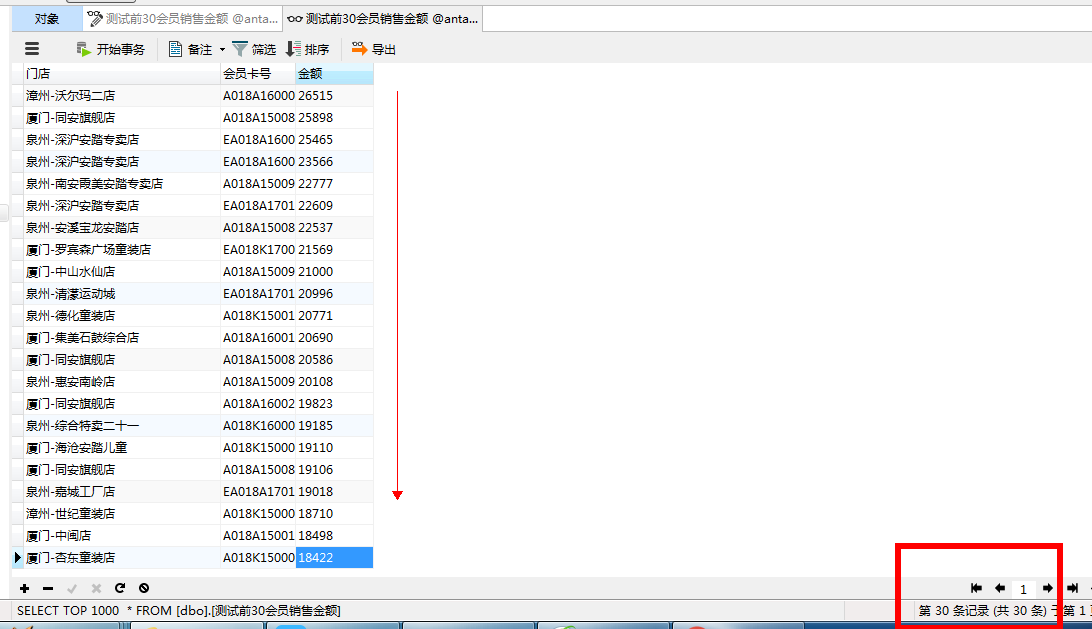Screen dimensions: 1092x629
Task: Click the 导出 (Export) toolbar button
Action: click(x=374, y=49)
